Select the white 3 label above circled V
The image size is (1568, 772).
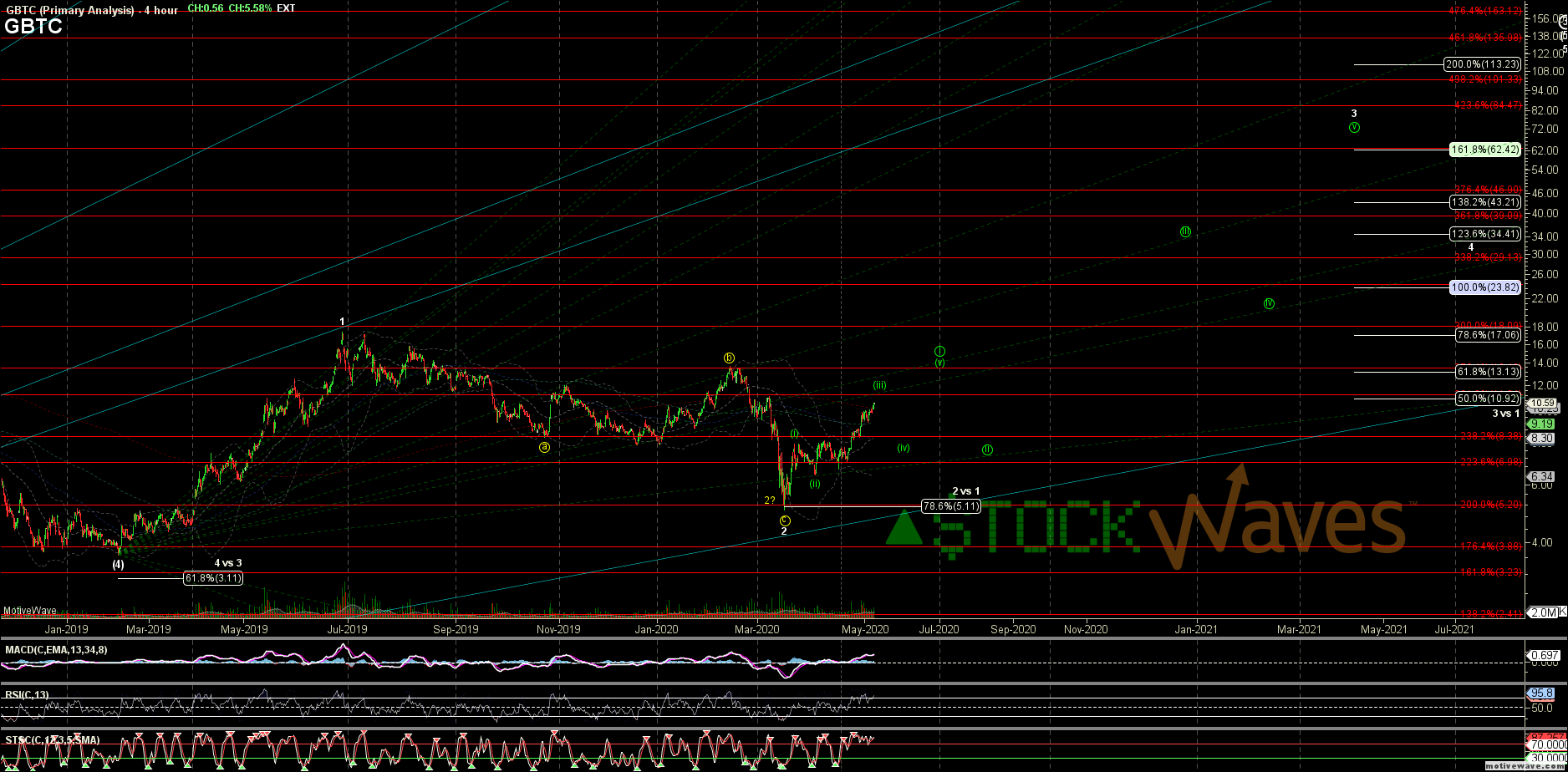click(x=1354, y=114)
